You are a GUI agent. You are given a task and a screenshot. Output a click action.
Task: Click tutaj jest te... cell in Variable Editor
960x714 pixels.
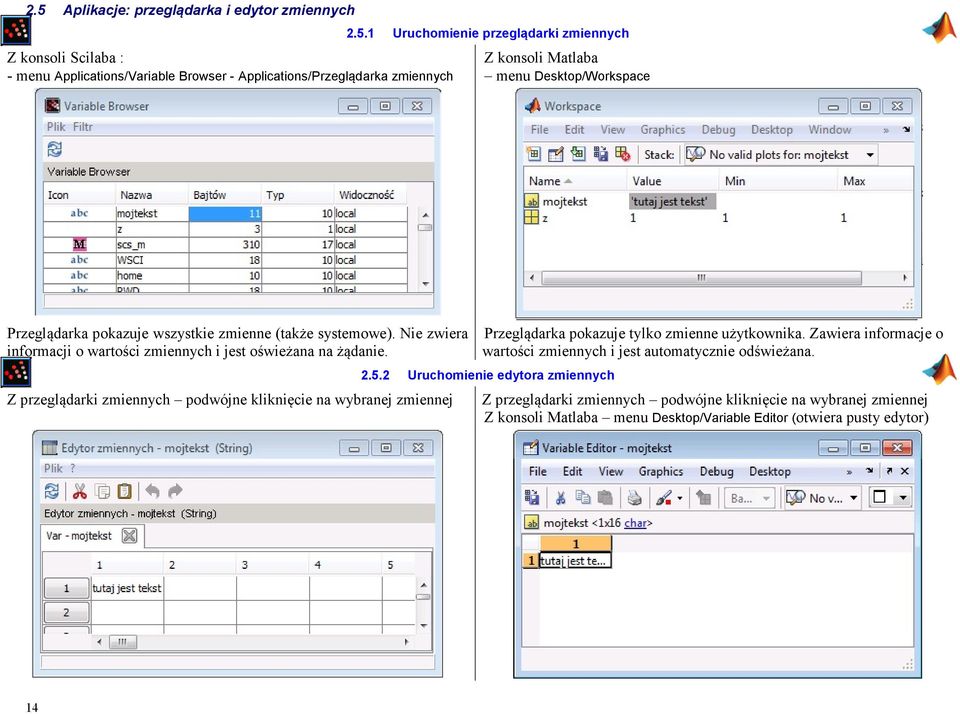pyautogui.click(x=575, y=560)
